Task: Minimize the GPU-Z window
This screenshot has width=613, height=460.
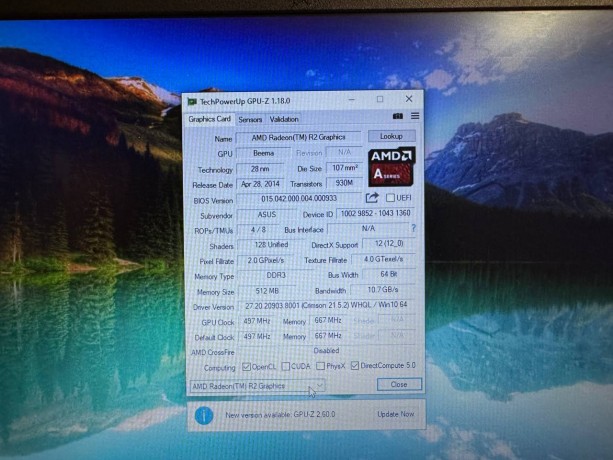Action: coord(352,99)
